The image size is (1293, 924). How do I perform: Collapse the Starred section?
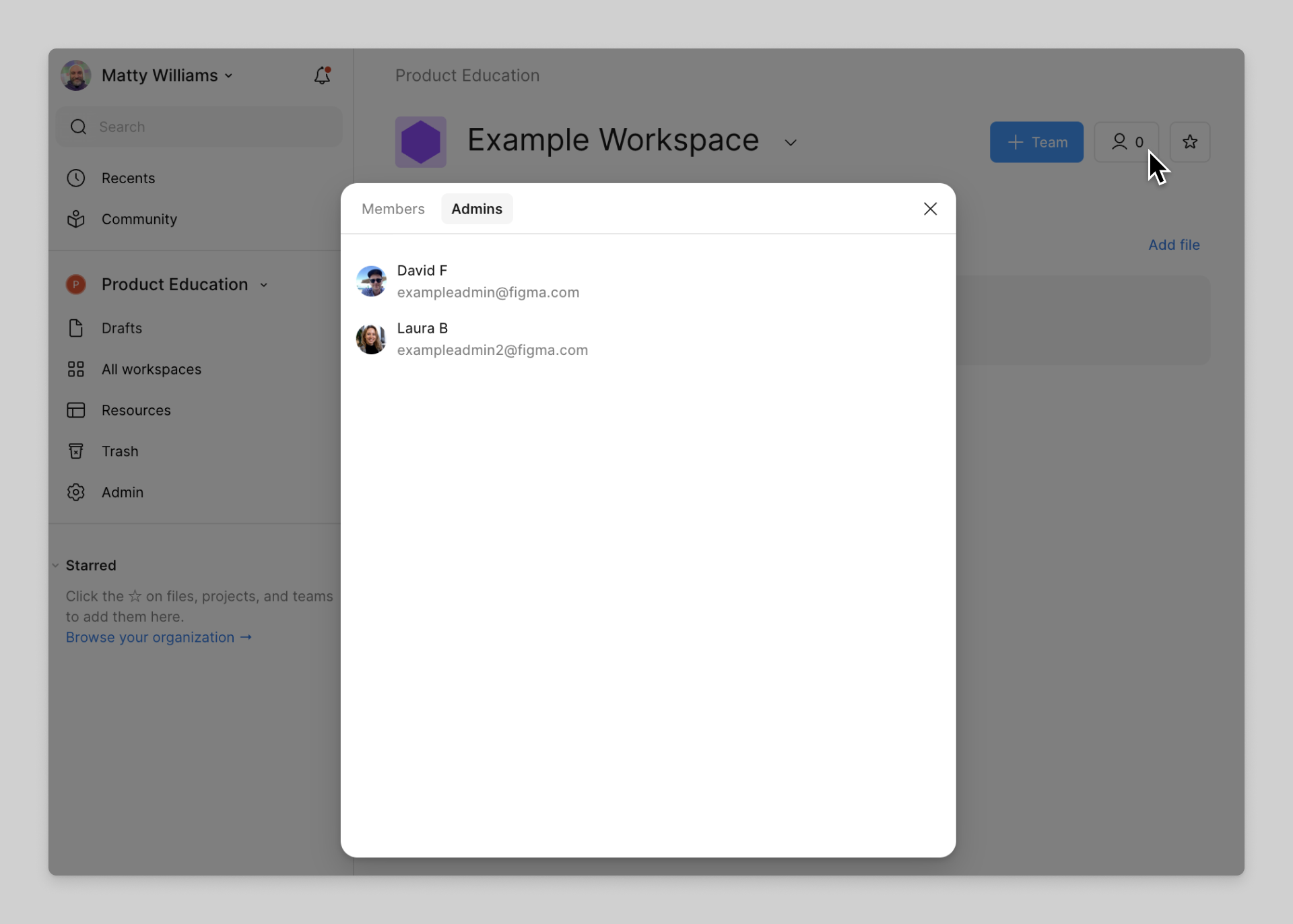(56, 566)
